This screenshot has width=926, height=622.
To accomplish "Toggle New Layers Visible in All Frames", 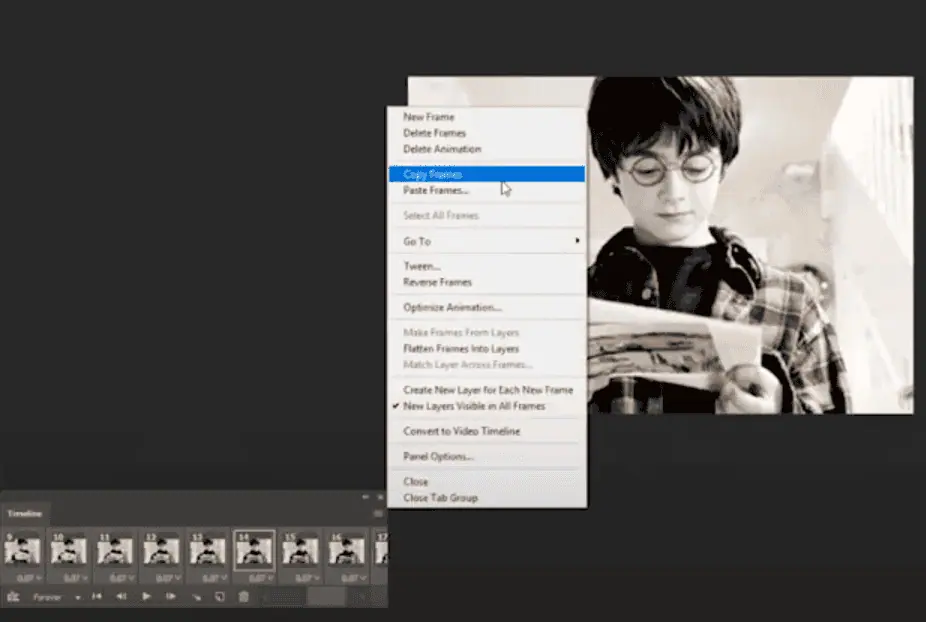I will 487,406.
